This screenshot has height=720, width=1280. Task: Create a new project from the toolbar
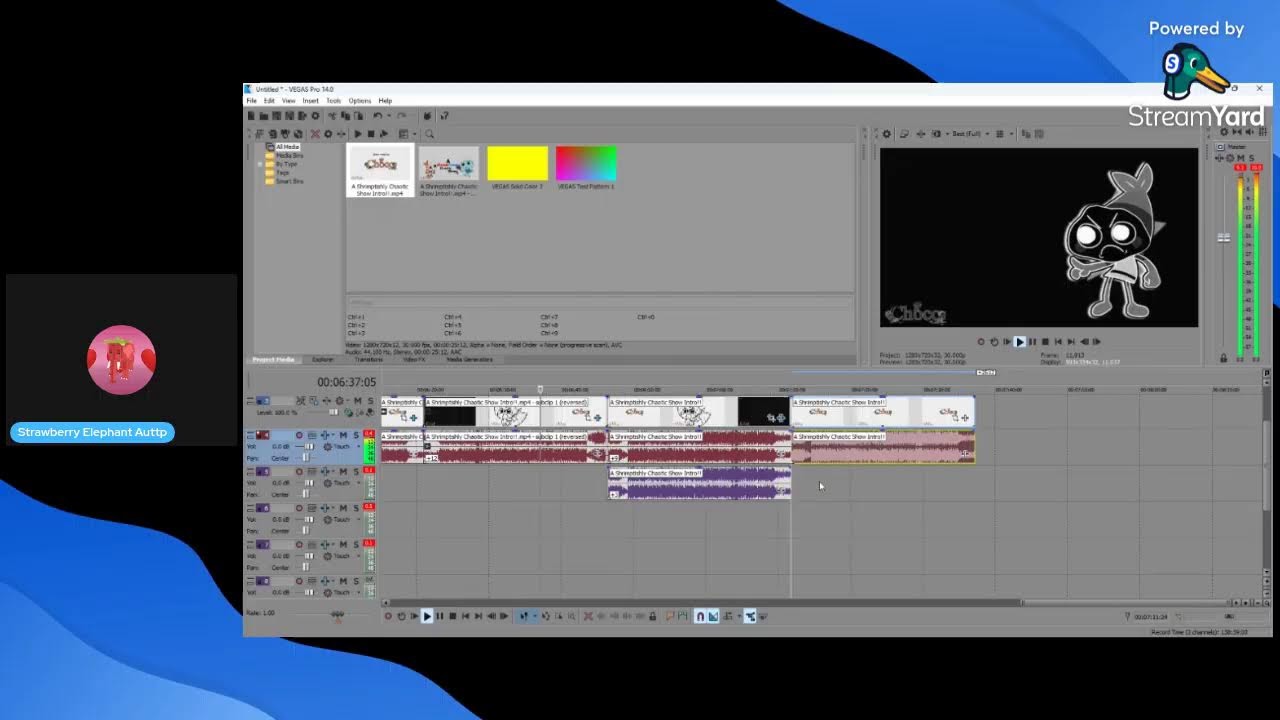click(251, 116)
